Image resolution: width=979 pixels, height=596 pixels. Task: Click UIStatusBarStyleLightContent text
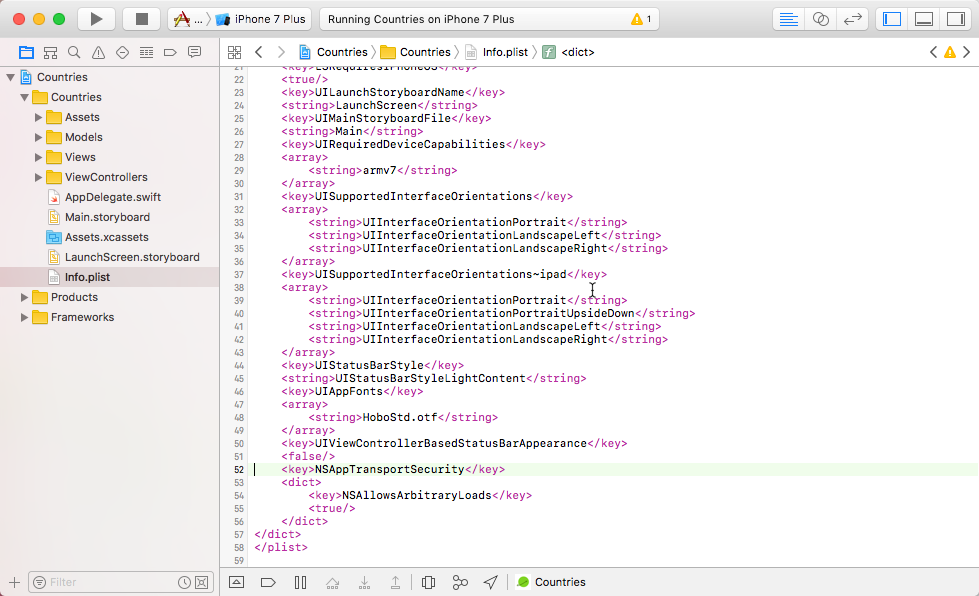431,379
